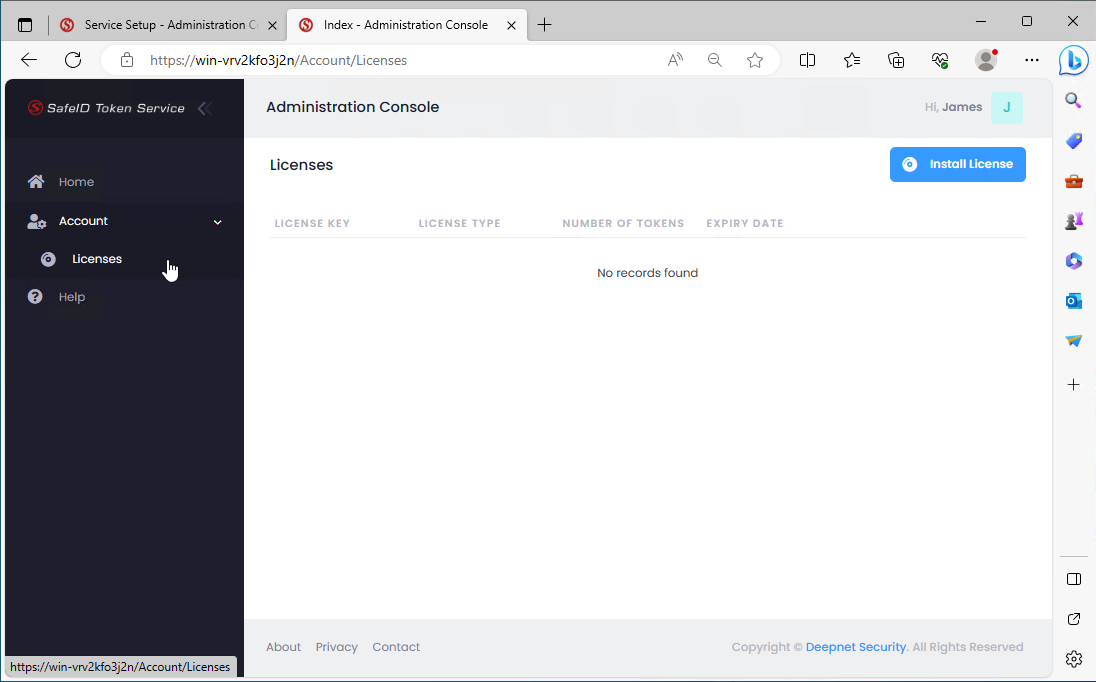Refresh the current page

73,60
